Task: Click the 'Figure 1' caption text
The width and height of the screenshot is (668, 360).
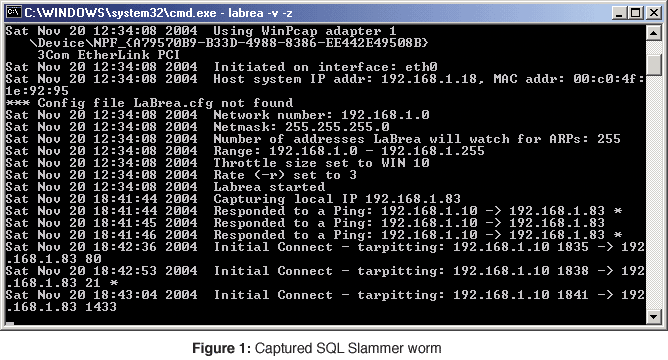Action: [221, 348]
